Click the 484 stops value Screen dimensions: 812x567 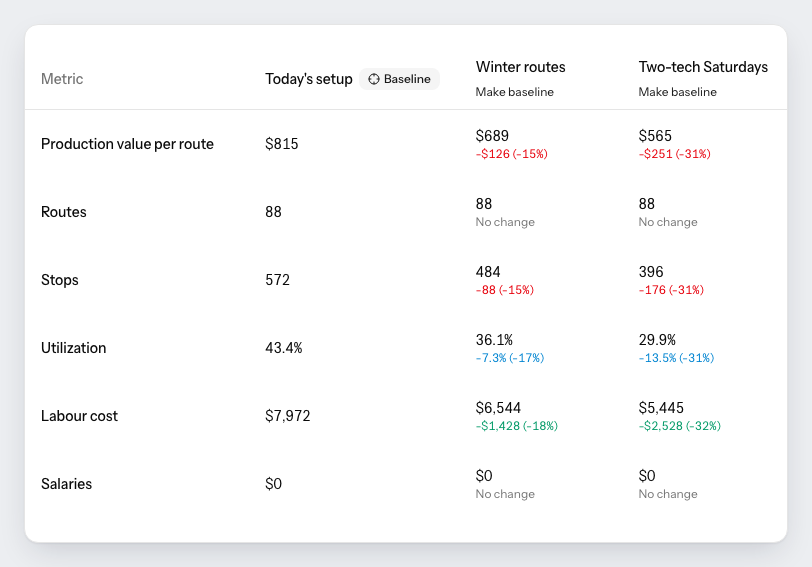coord(488,272)
